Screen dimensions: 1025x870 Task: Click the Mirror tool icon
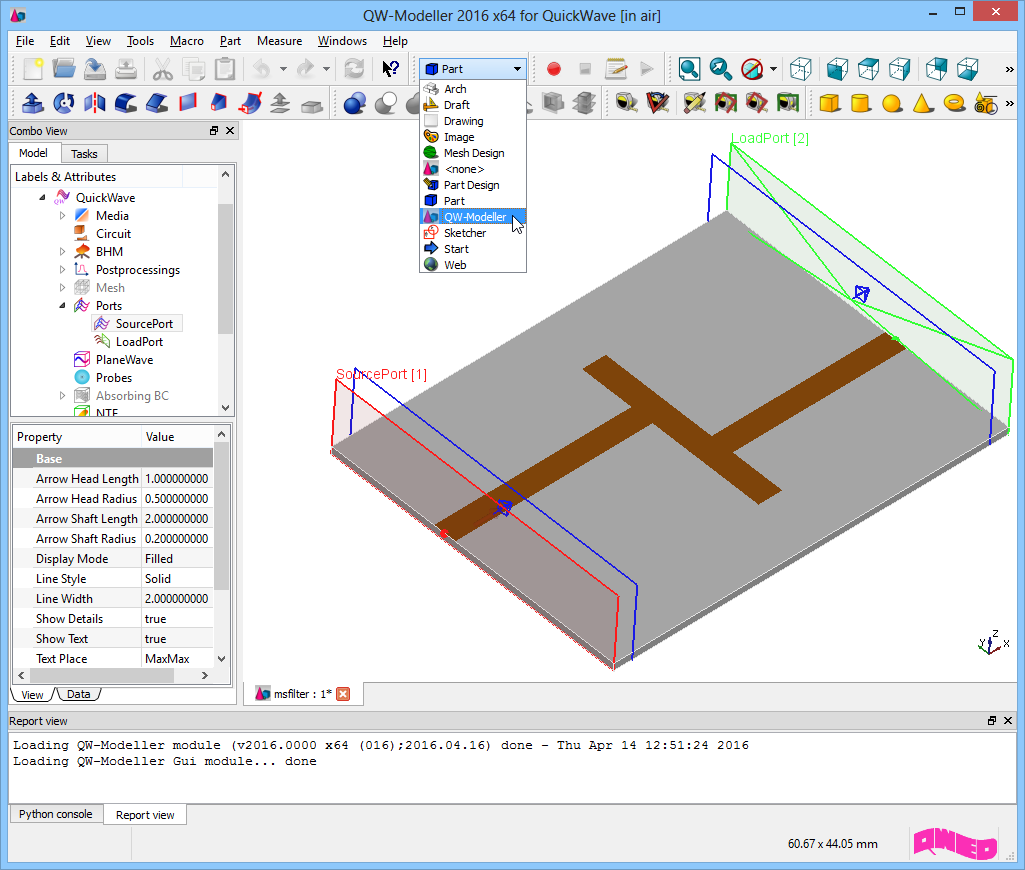95,103
